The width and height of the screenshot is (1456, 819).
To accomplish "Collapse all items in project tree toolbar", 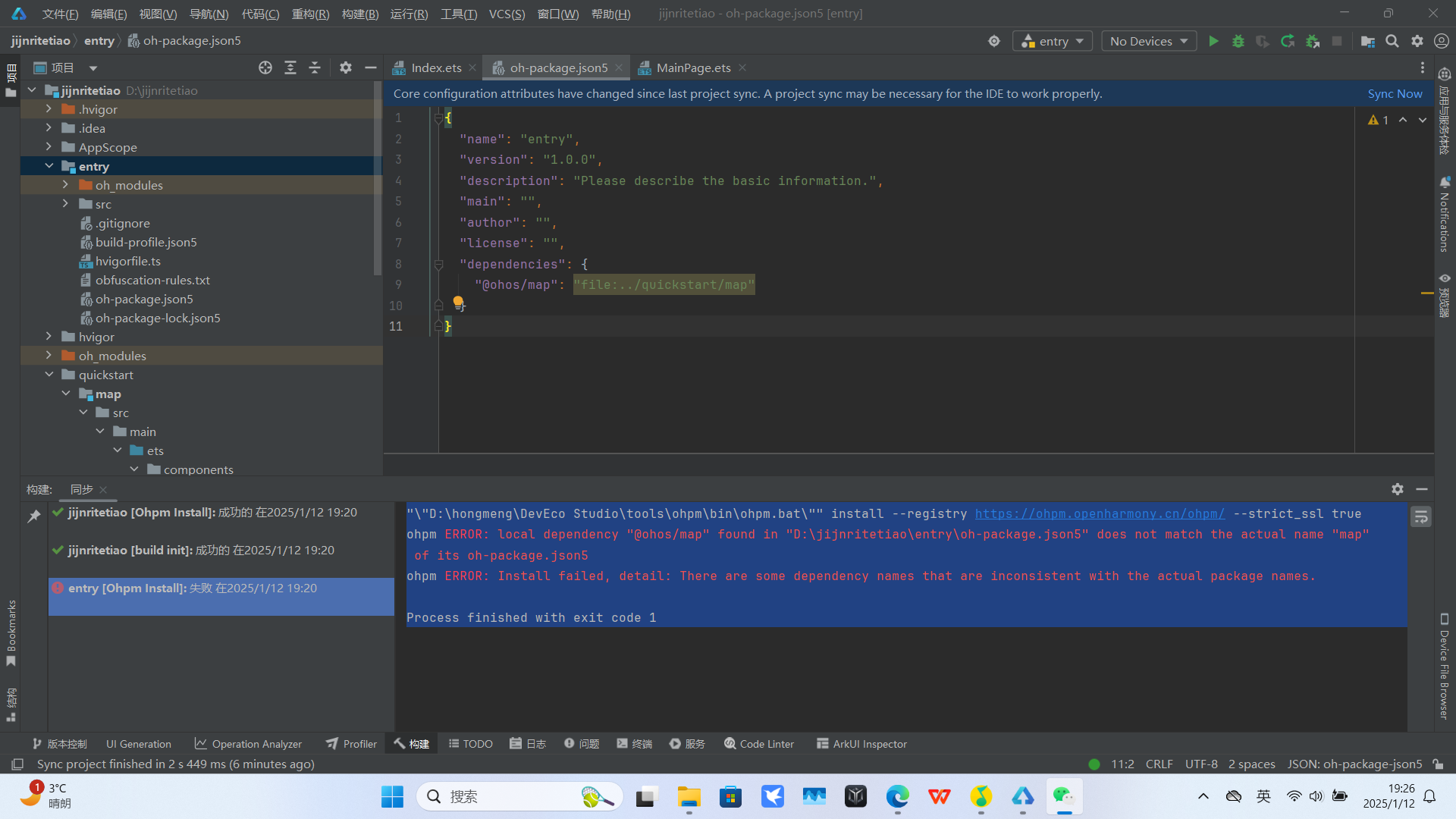I will [315, 67].
